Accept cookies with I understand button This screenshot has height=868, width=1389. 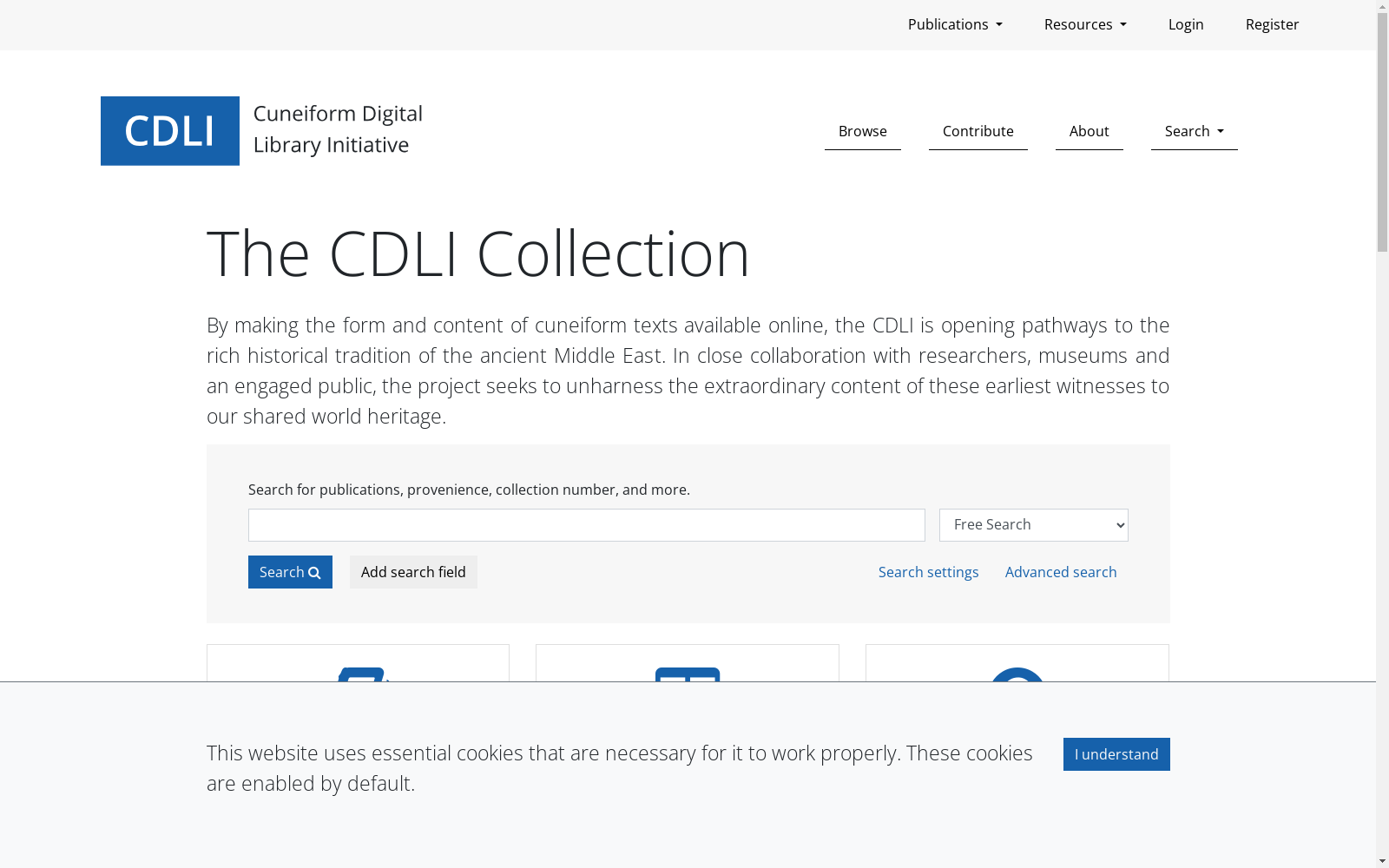pos(1116,754)
